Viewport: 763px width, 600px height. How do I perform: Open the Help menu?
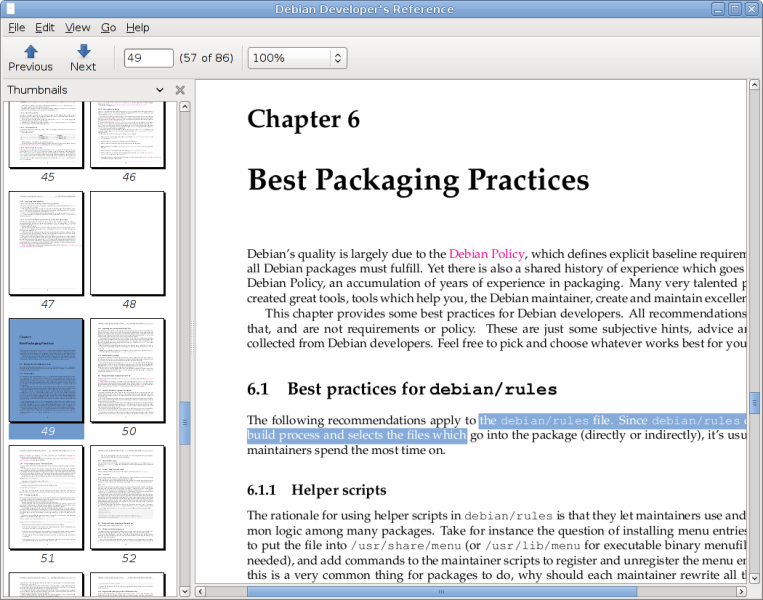(x=138, y=28)
